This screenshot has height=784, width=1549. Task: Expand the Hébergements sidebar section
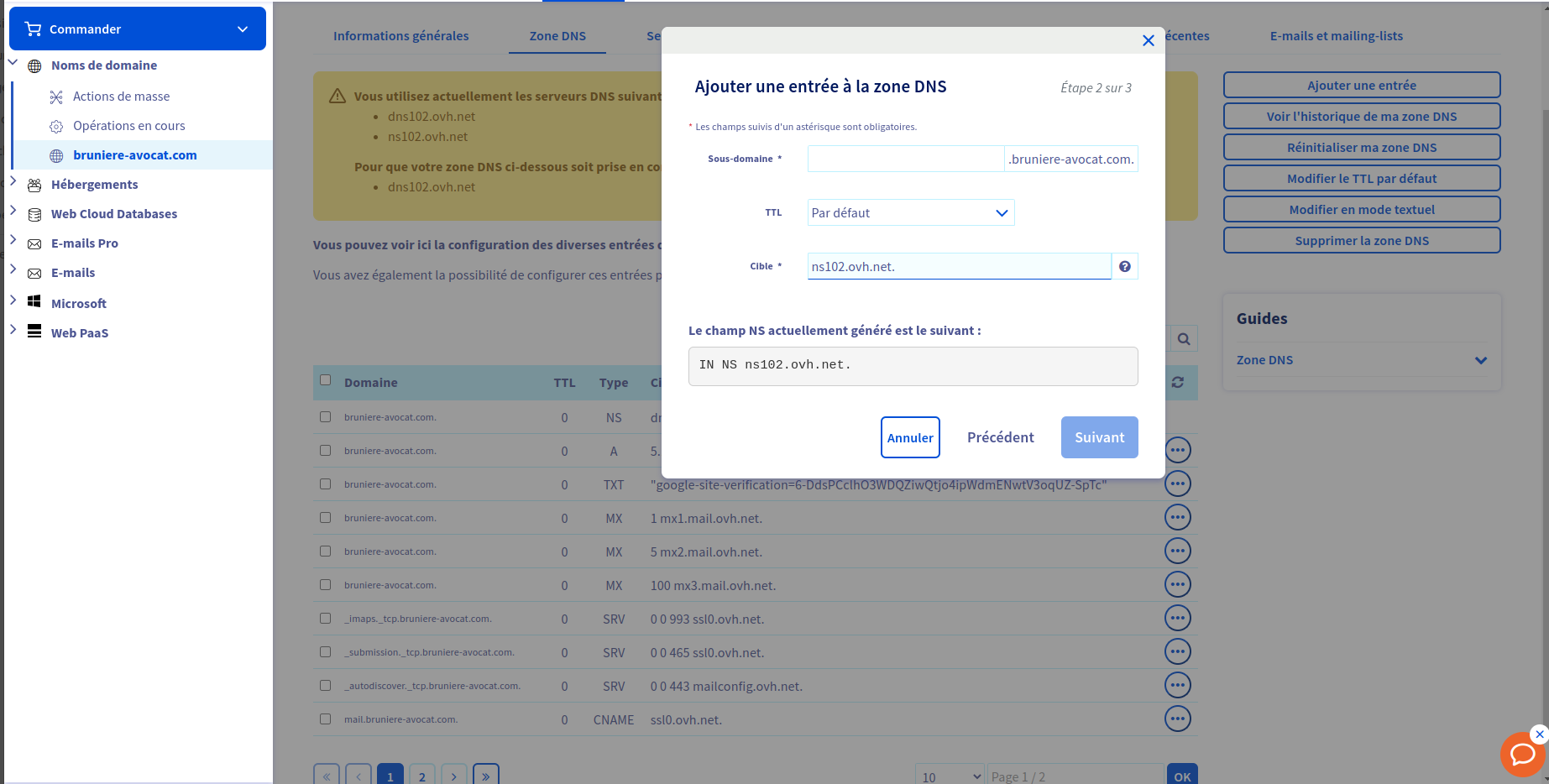(x=13, y=182)
